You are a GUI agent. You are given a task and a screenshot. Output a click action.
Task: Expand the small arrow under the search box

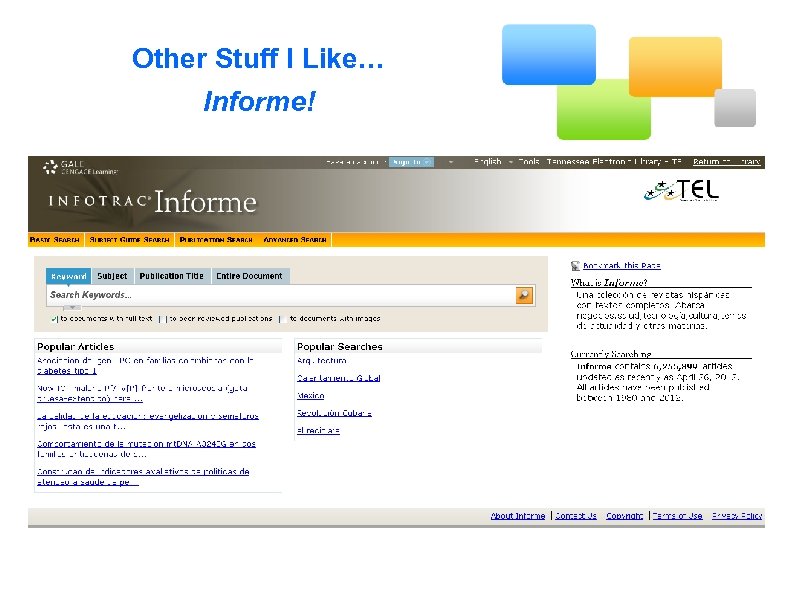72,308
